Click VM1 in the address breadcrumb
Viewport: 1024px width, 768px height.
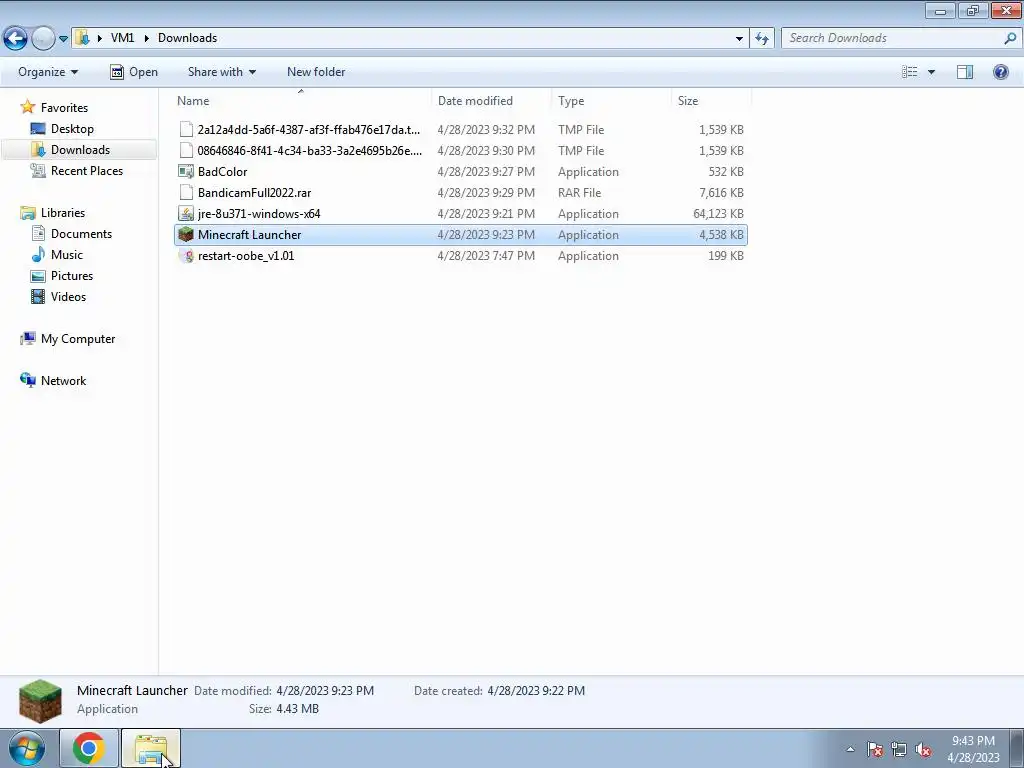pyautogui.click(x=122, y=38)
